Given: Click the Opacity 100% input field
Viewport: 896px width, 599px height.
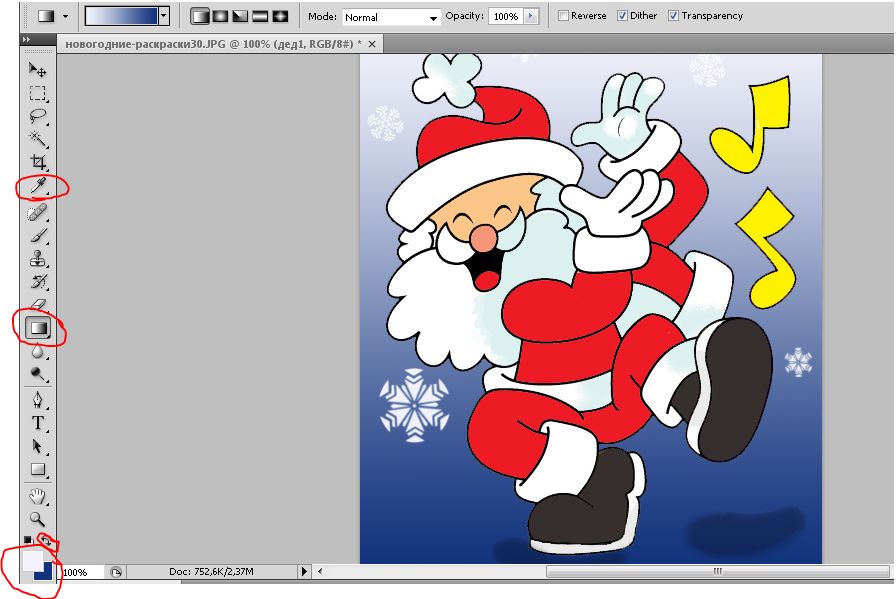Looking at the screenshot, I should 506,17.
